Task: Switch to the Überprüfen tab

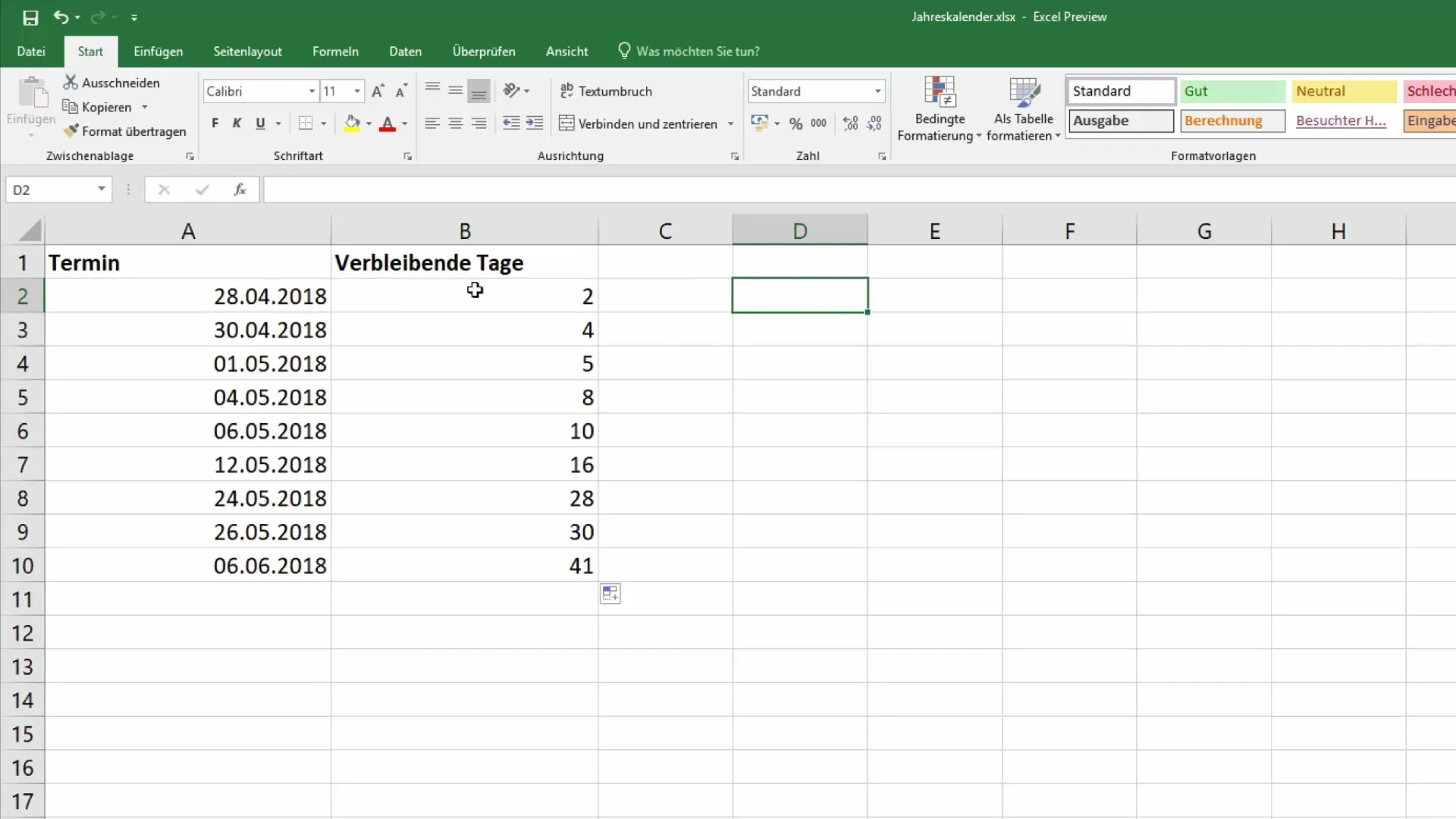Action: (x=484, y=52)
